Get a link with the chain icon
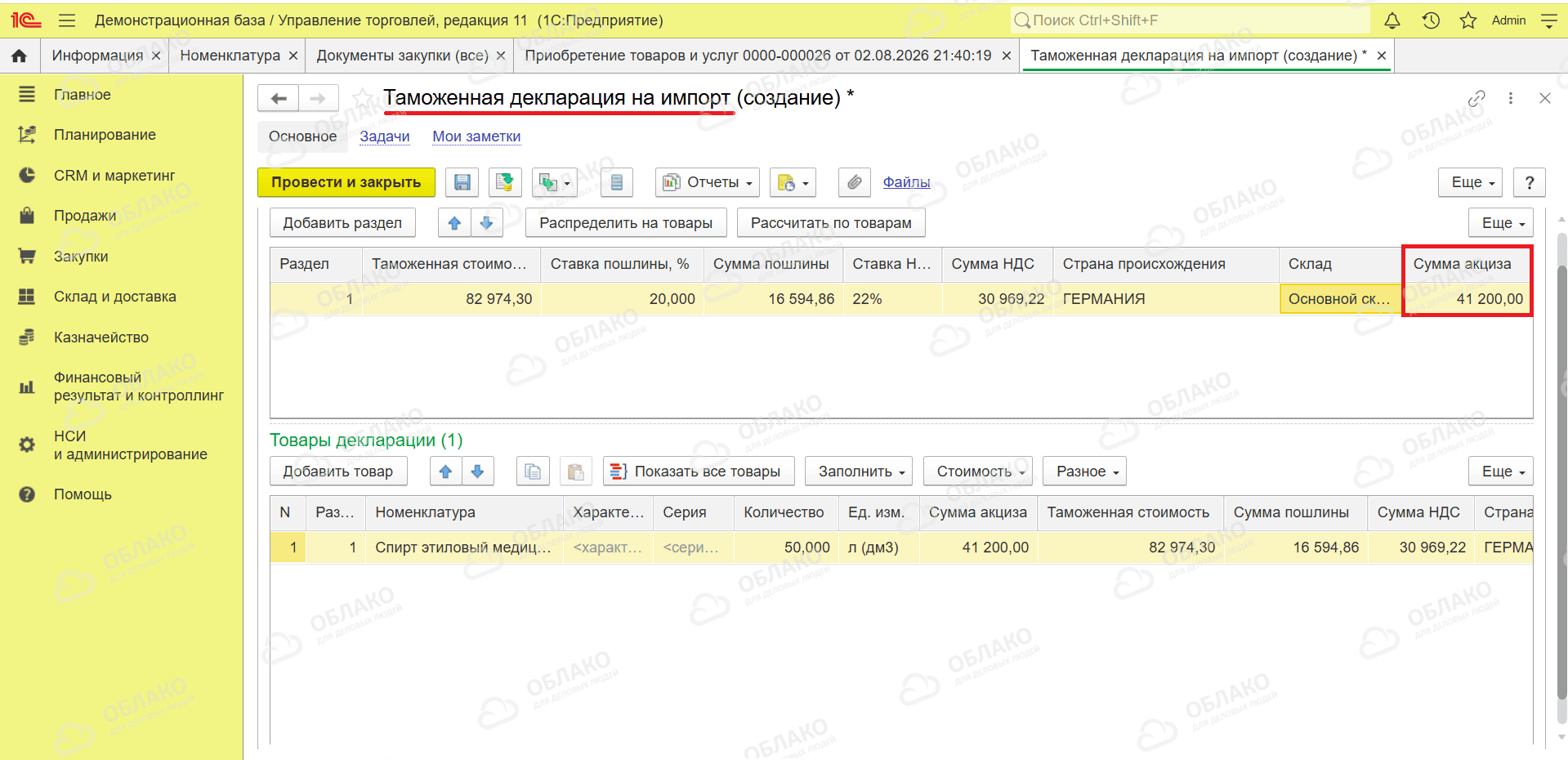The width and height of the screenshot is (1568, 760). tap(1476, 98)
